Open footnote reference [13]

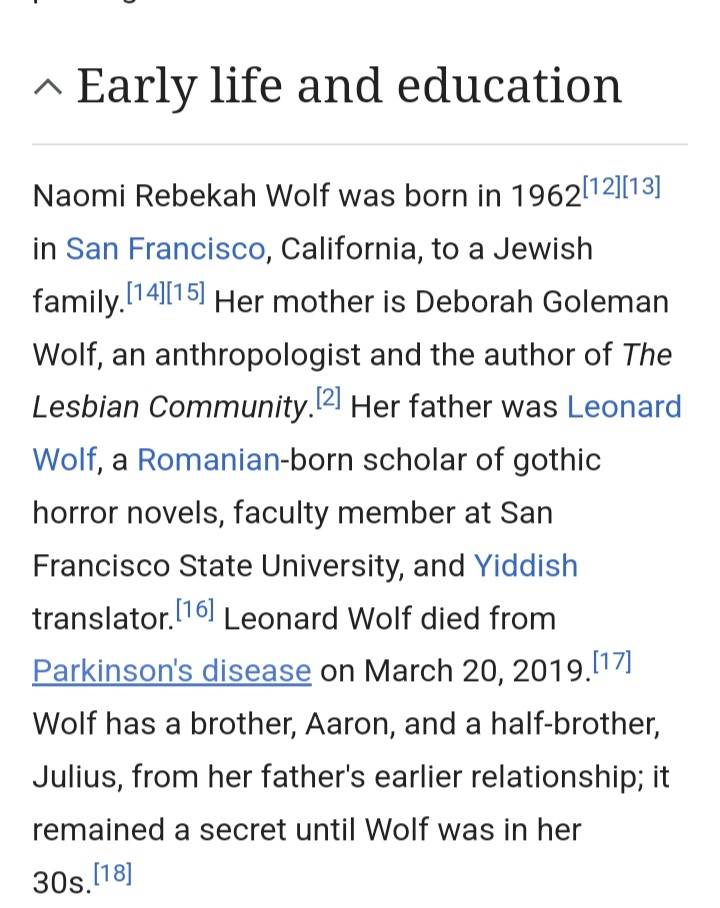click(641, 186)
